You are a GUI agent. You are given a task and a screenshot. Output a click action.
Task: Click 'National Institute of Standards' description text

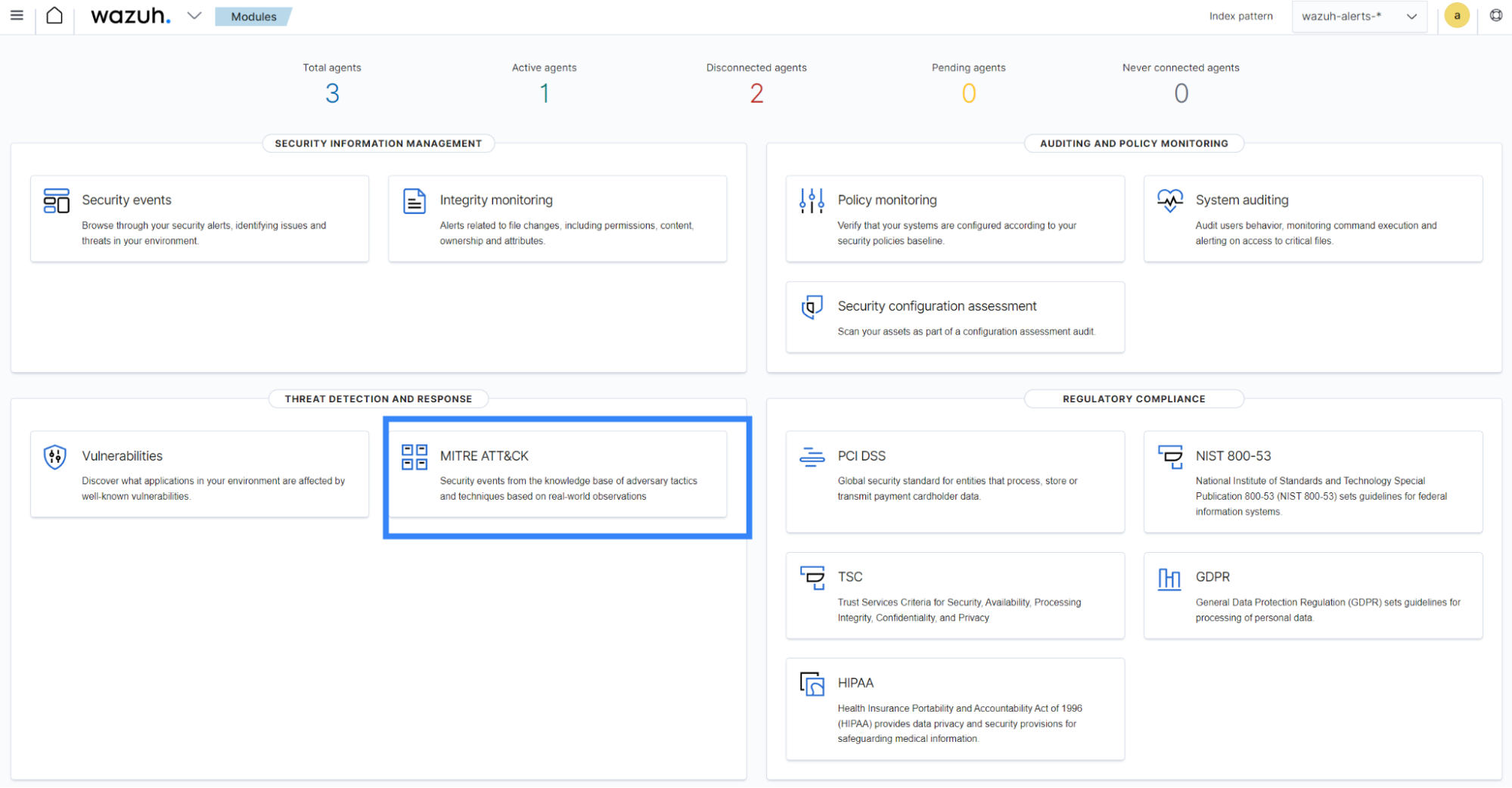[x=1321, y=496]
